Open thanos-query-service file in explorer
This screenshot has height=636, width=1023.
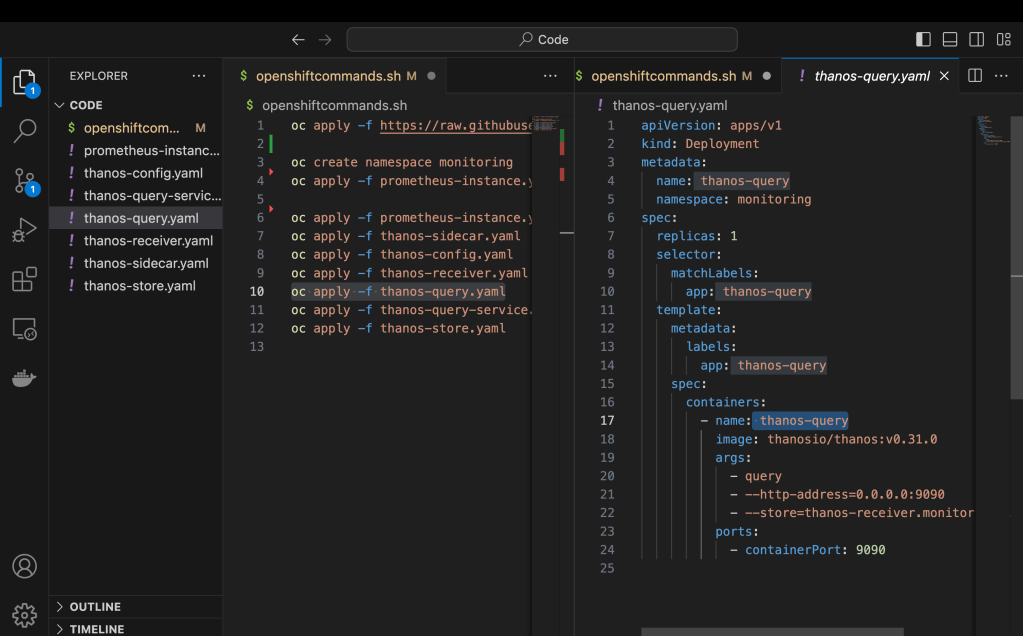point(136,196)
